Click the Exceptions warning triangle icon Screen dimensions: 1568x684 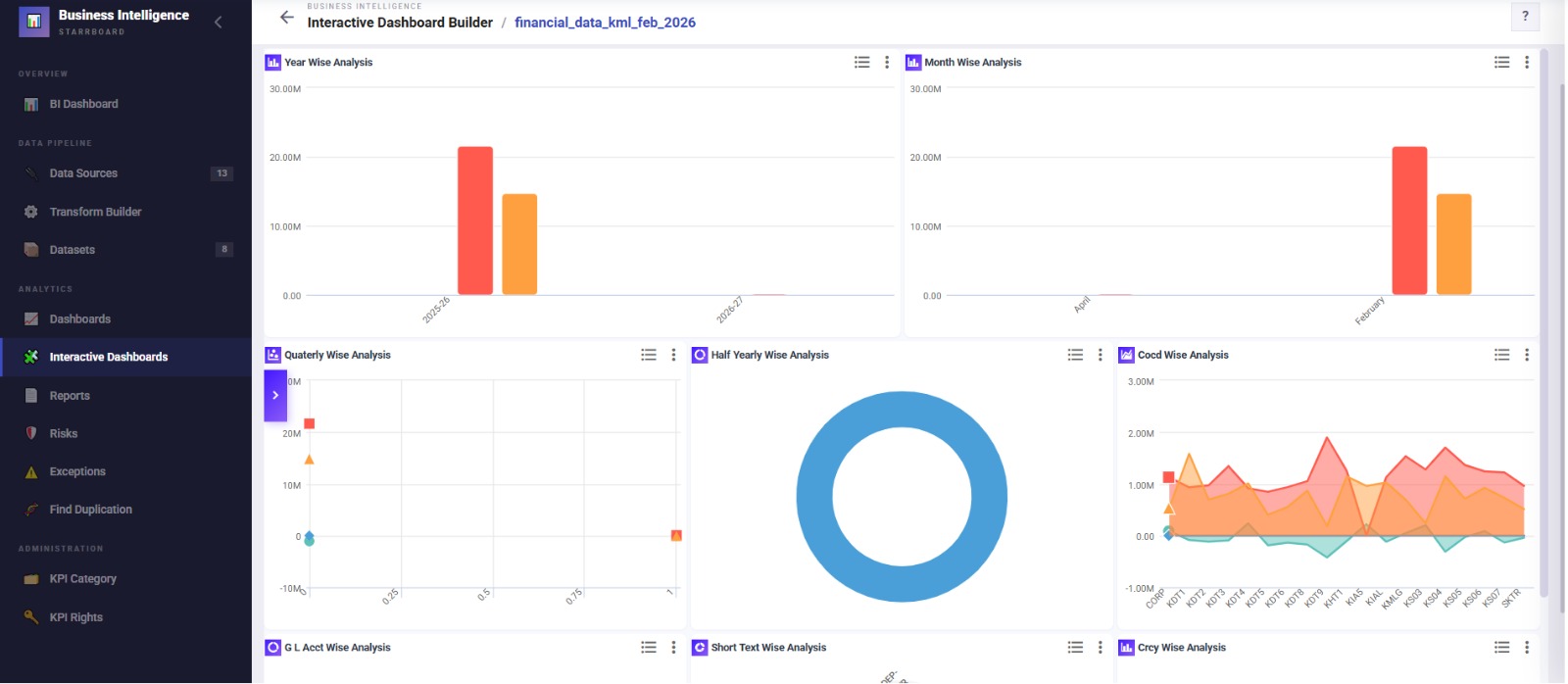[x=31, y=472]
